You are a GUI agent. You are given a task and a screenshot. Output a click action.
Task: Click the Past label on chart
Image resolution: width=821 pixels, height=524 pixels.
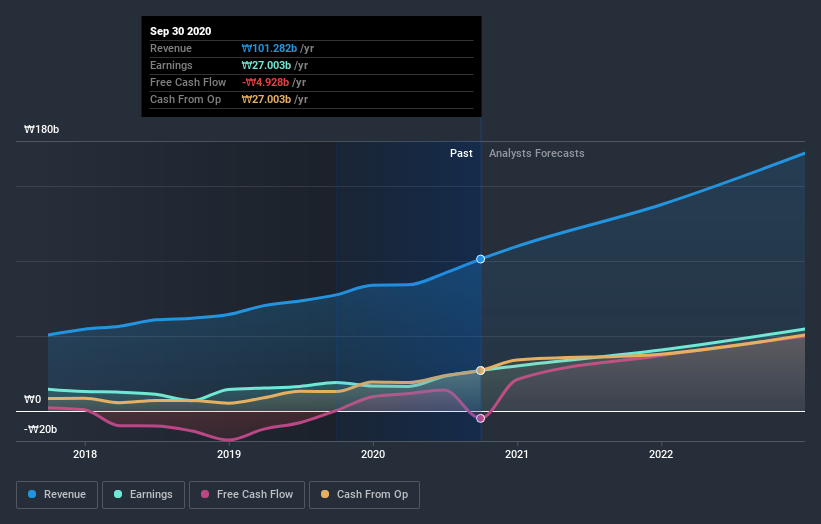(461, 153)
